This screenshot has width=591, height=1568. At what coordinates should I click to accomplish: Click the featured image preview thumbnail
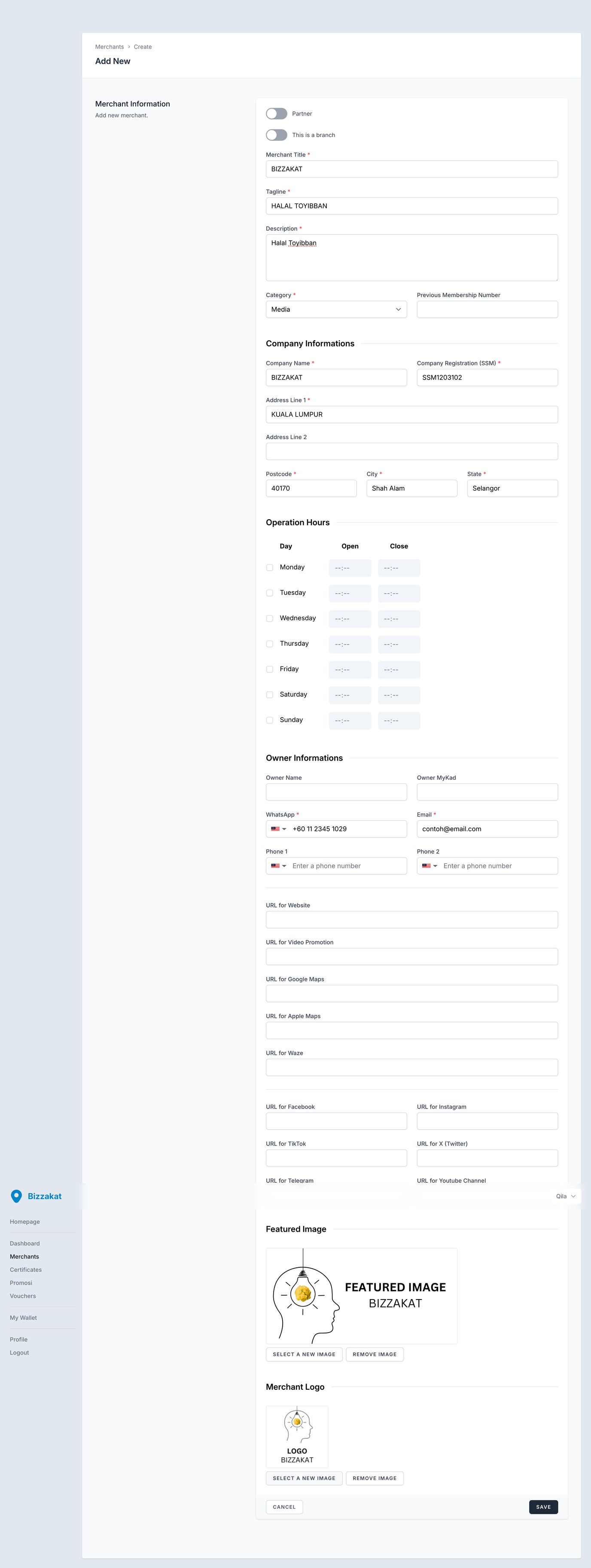coord(361,1295)
